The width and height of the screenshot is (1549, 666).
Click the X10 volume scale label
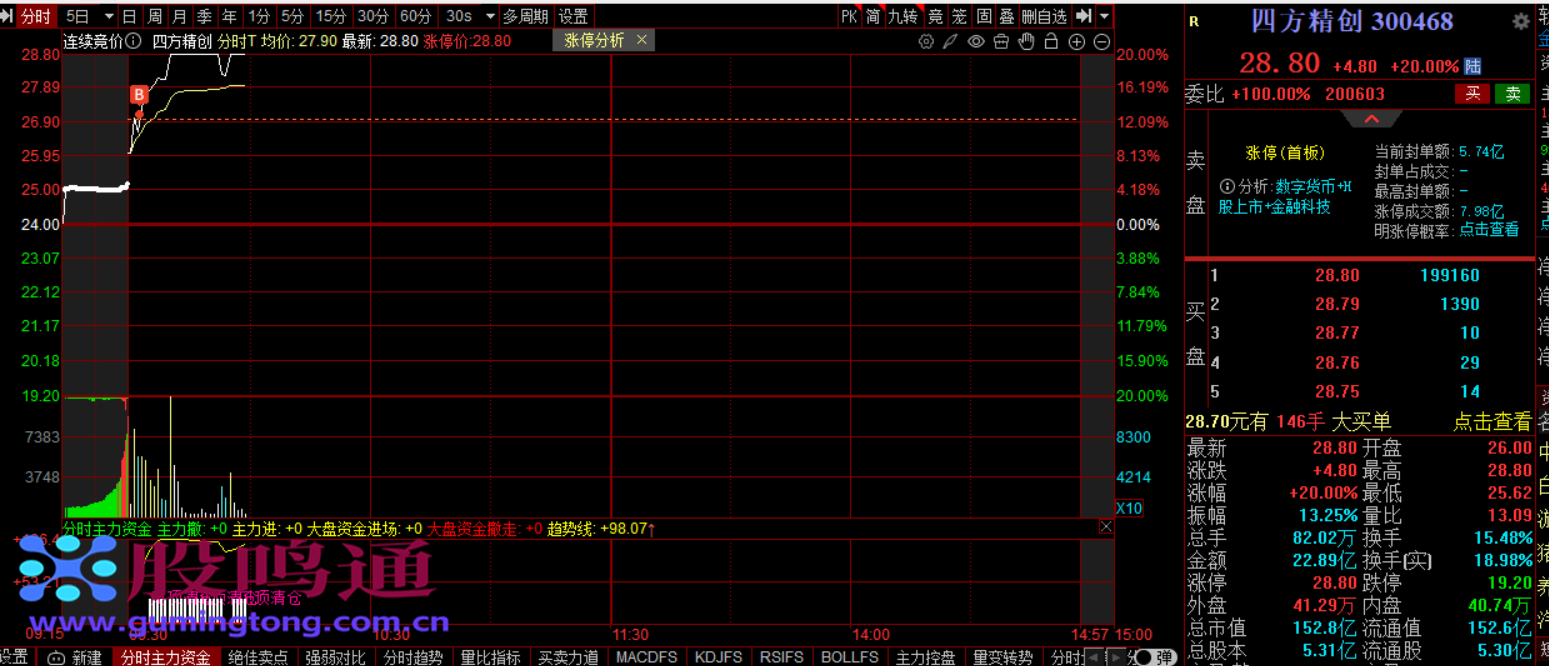tap(1129, 508)
